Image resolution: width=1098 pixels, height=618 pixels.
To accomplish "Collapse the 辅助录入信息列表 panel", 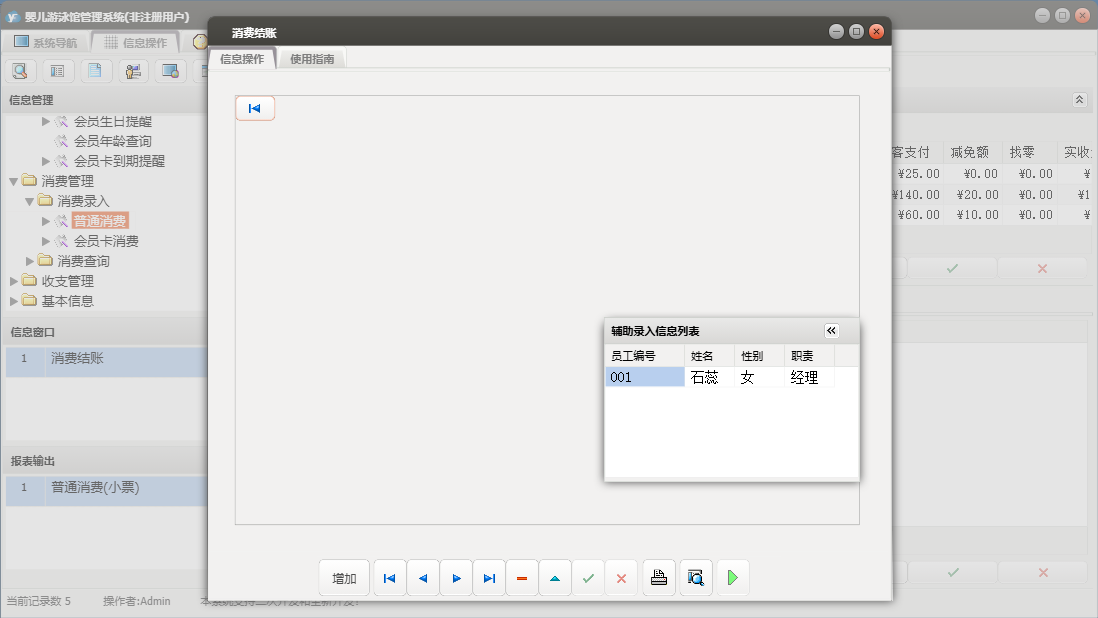I will coord(831,331).
